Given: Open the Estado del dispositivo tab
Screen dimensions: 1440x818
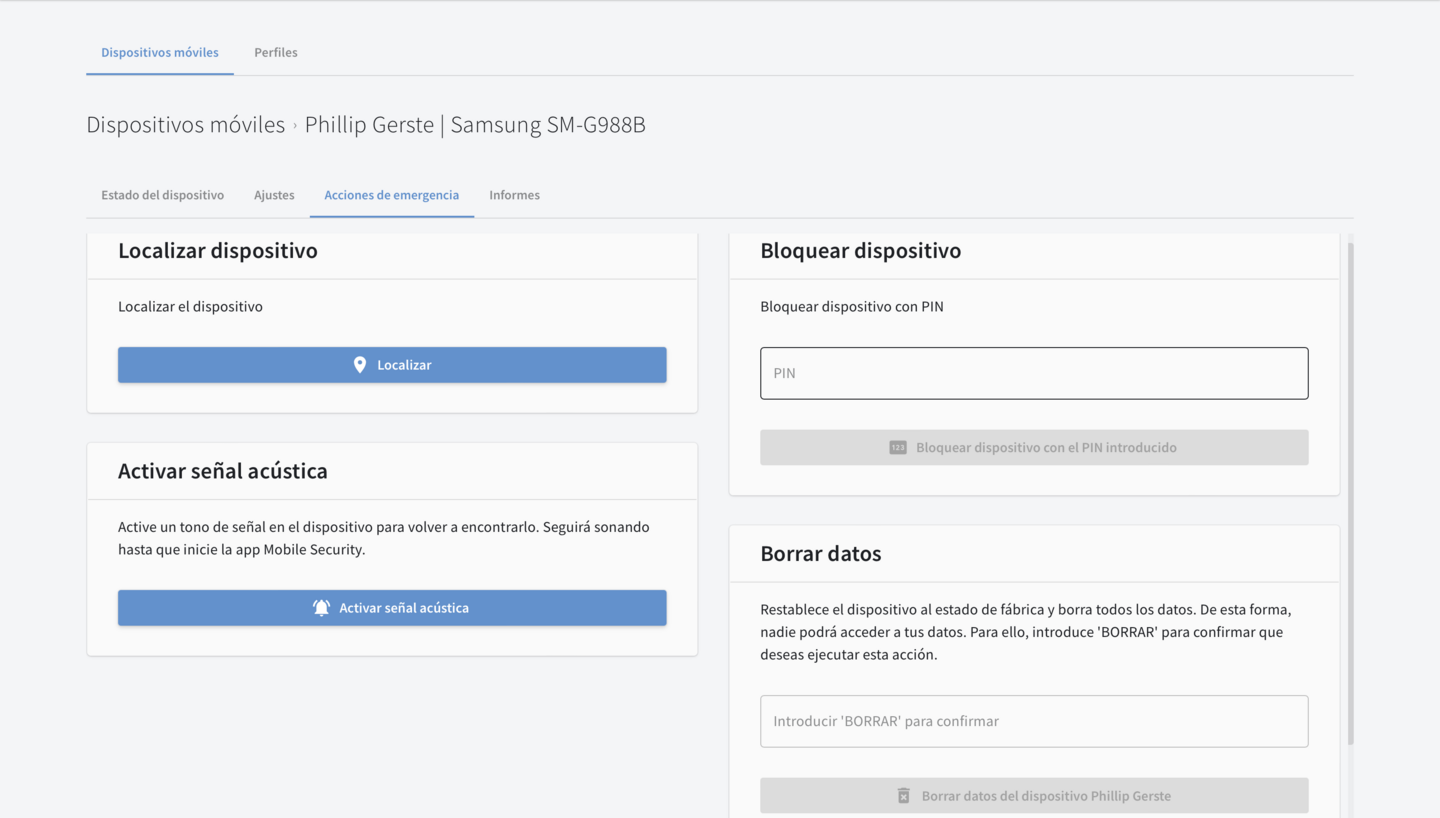Looking at the screenshot, I should pos(162,195).
